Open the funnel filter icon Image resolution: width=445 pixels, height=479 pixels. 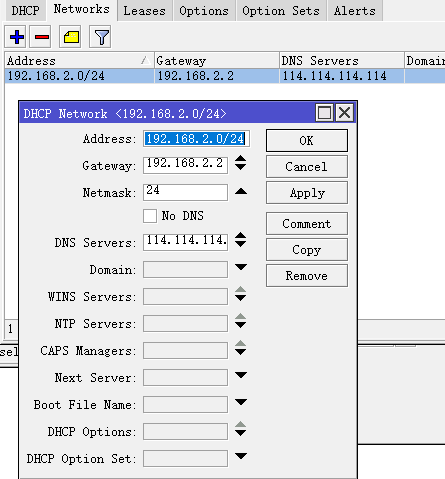tap(101, 37)
